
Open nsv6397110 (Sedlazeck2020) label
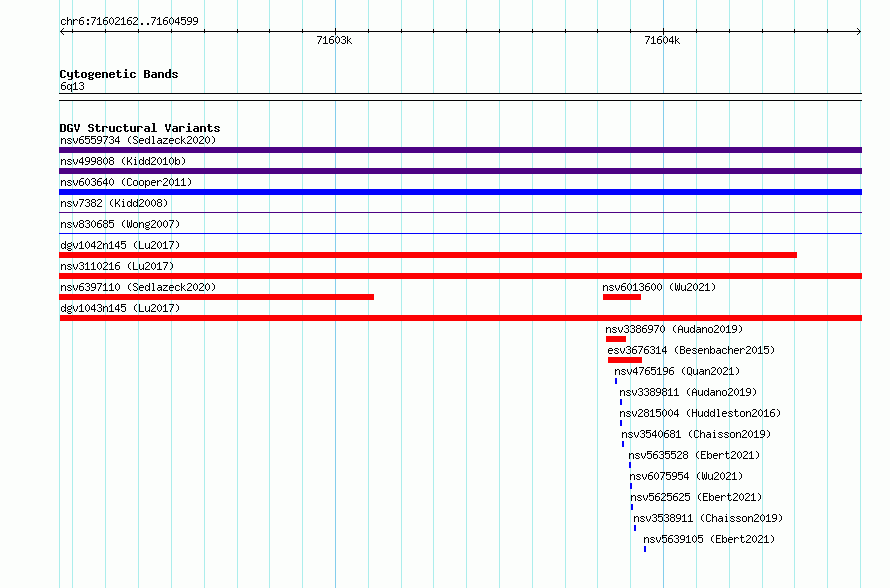pyautogui.click(x=138, y=287)
